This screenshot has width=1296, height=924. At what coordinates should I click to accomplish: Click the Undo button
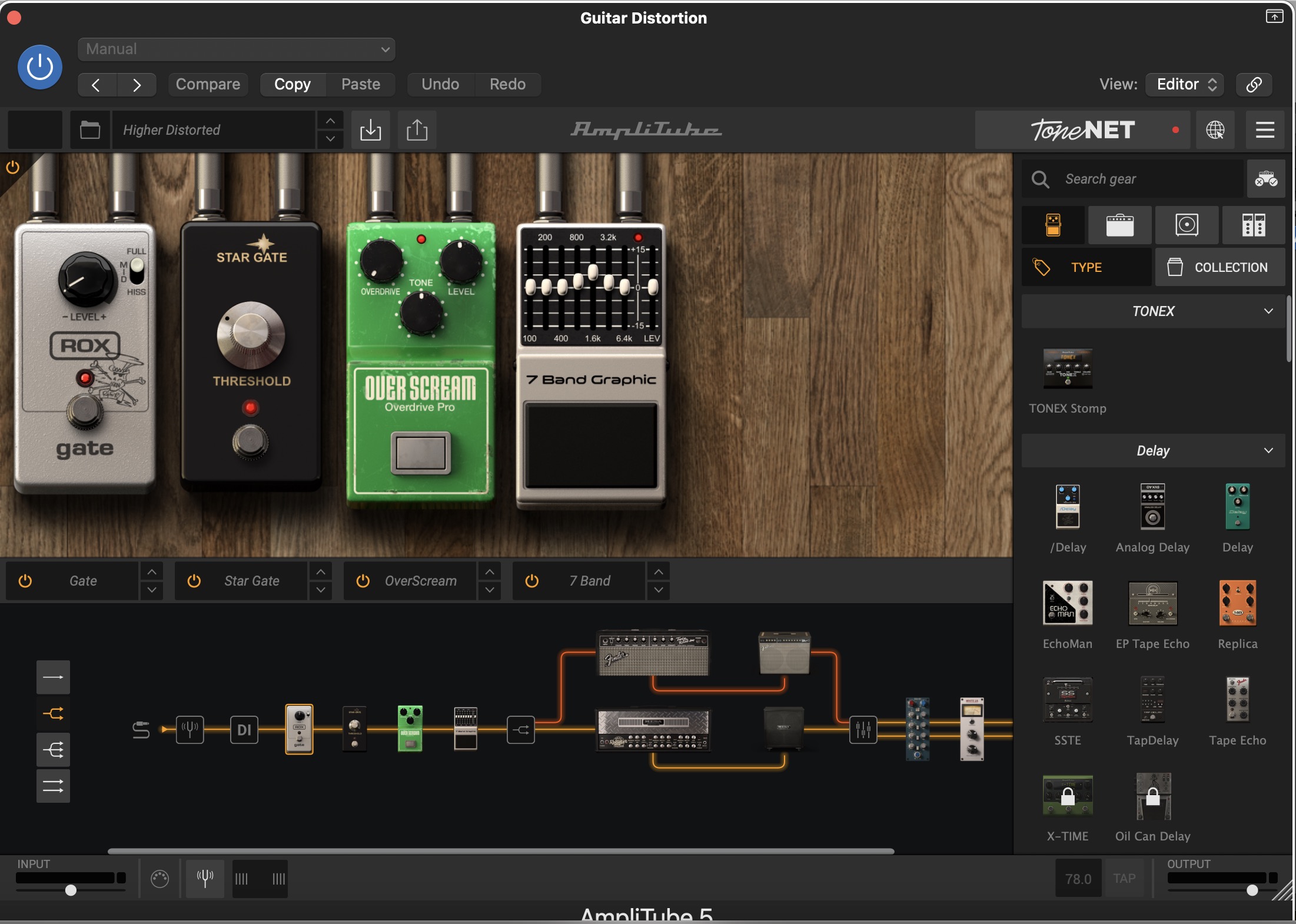point(440,84)
